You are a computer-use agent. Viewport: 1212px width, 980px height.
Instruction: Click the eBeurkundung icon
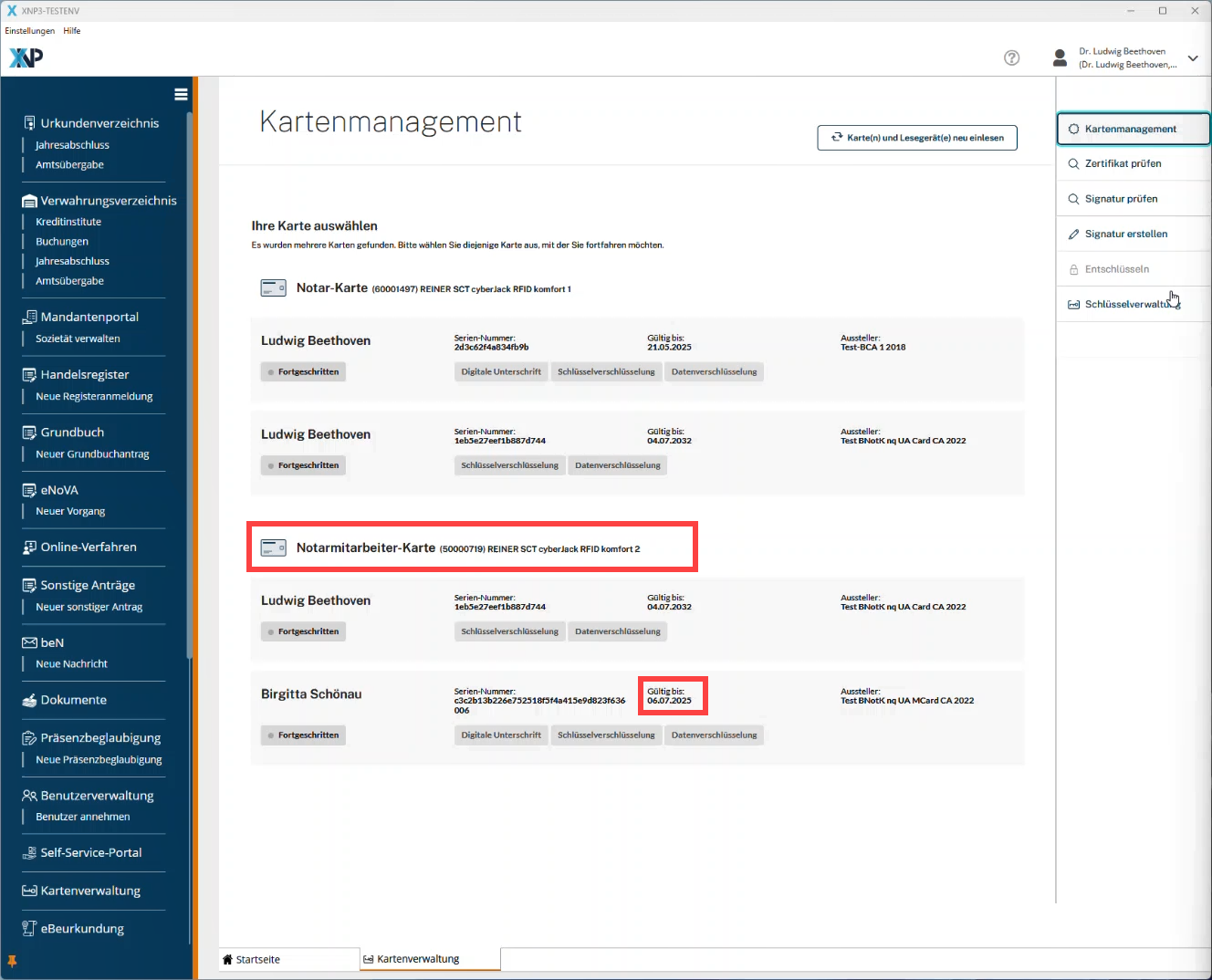point(29,928)
